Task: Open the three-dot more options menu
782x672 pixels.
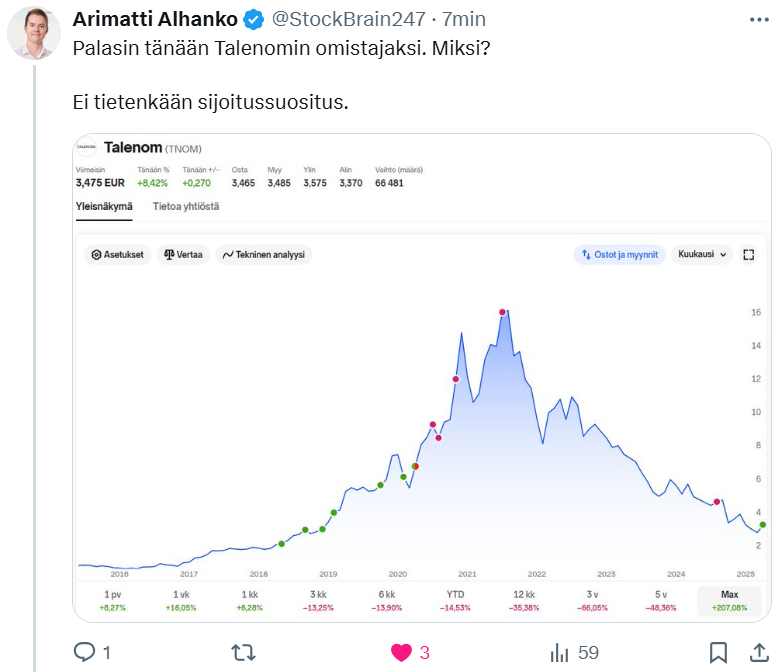Action: point(759,20)
